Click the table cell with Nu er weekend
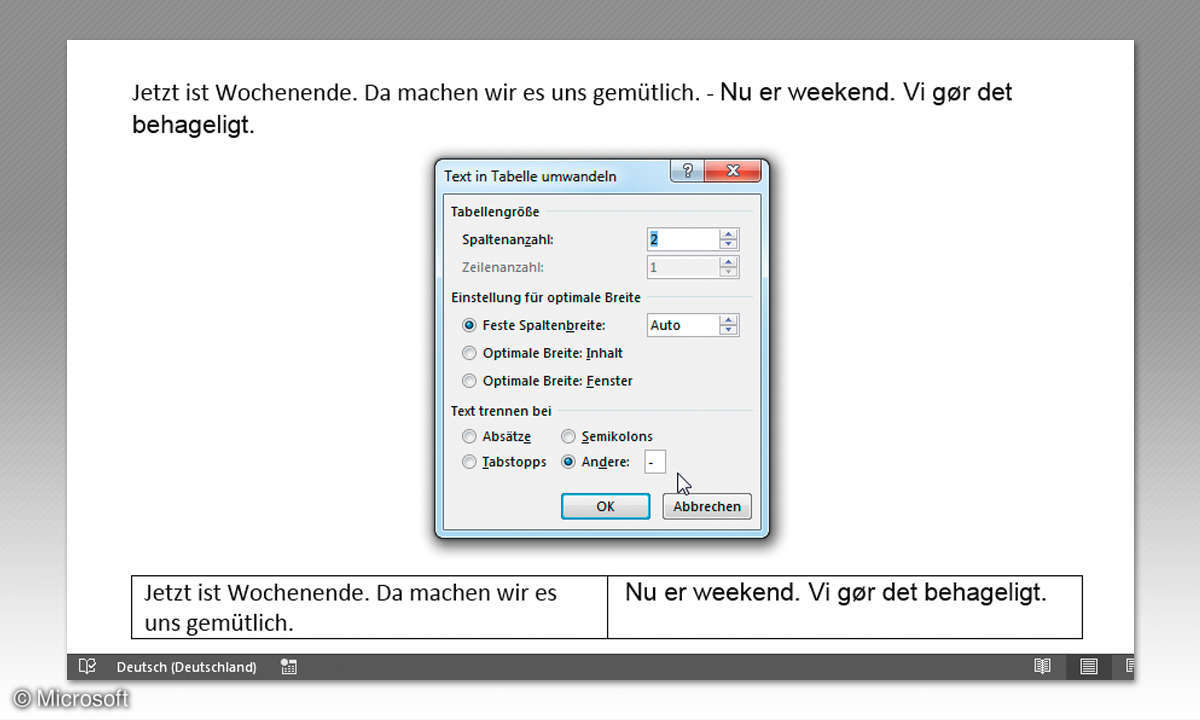 point(845,607)
